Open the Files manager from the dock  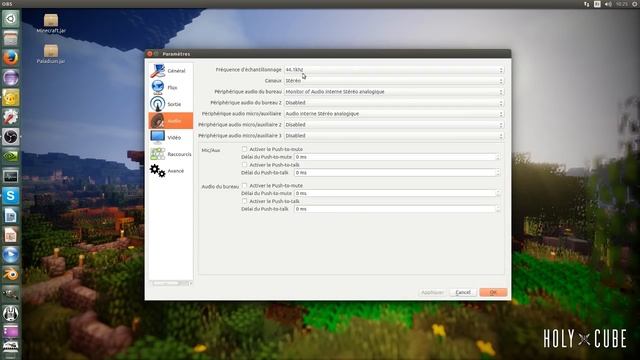point(11,38)
